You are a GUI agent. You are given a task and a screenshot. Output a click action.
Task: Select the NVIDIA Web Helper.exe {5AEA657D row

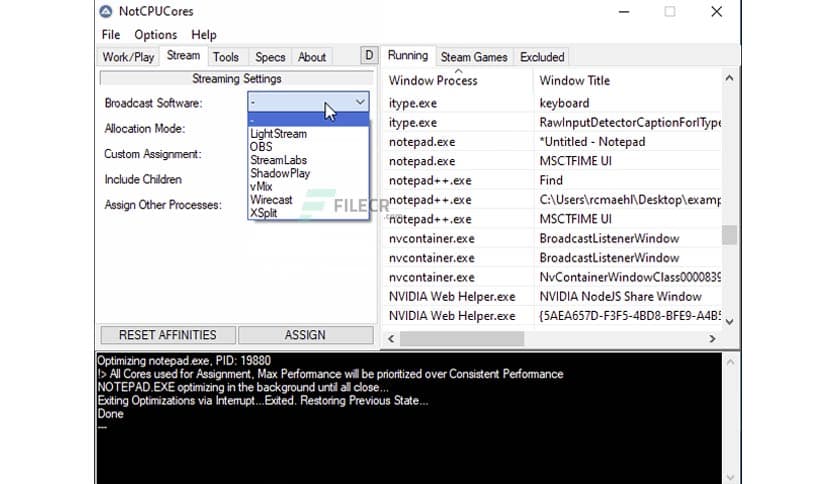click(552, 316)
